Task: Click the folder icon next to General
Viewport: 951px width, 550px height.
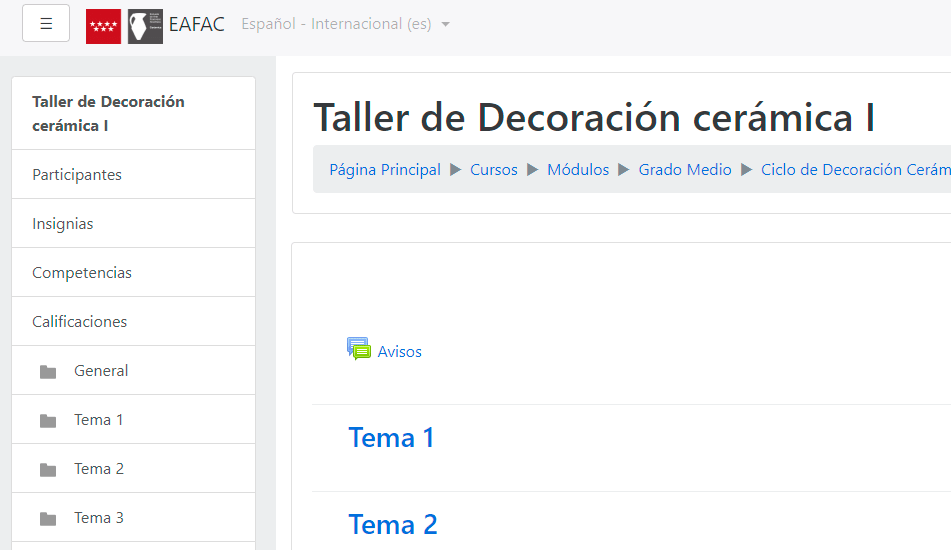Action: 48,372
